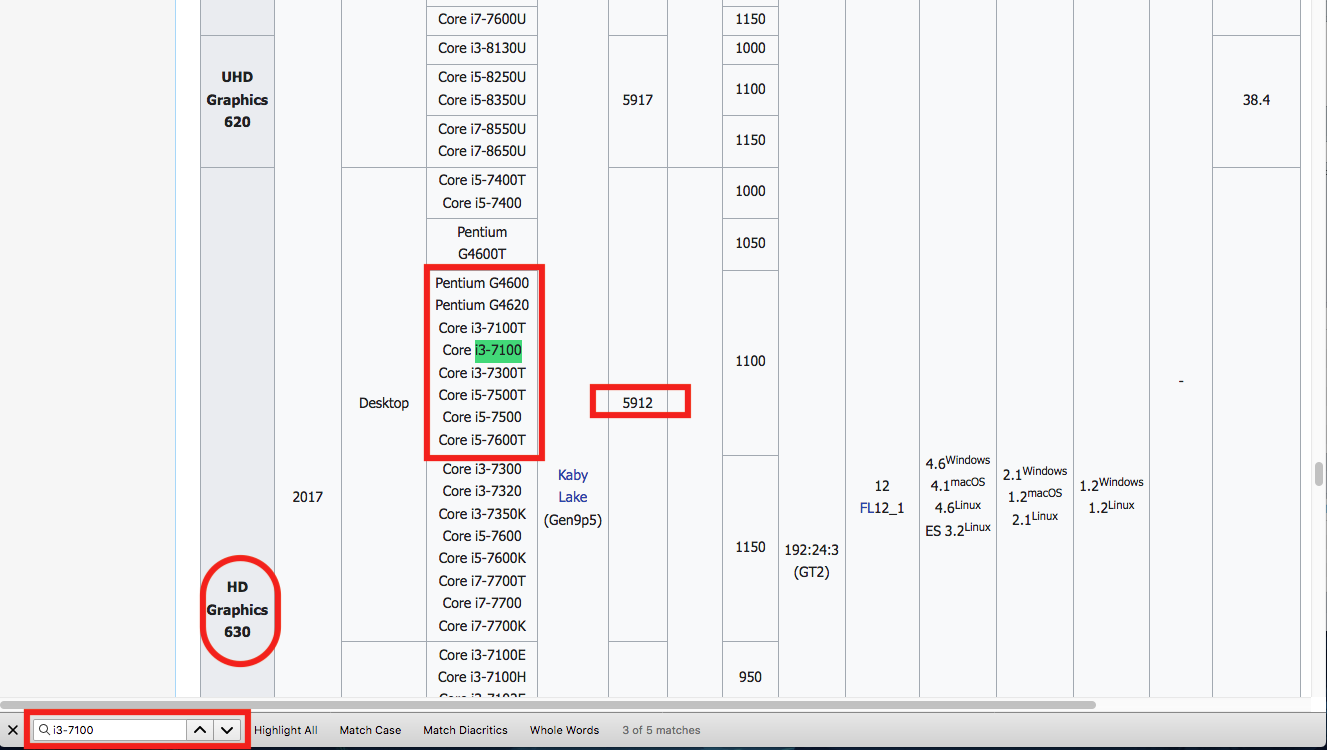Image resolution: width=1327 pixels, height=750 pixels.
Task: Click Pentium G4600T cell
Action: coord(482,243)
